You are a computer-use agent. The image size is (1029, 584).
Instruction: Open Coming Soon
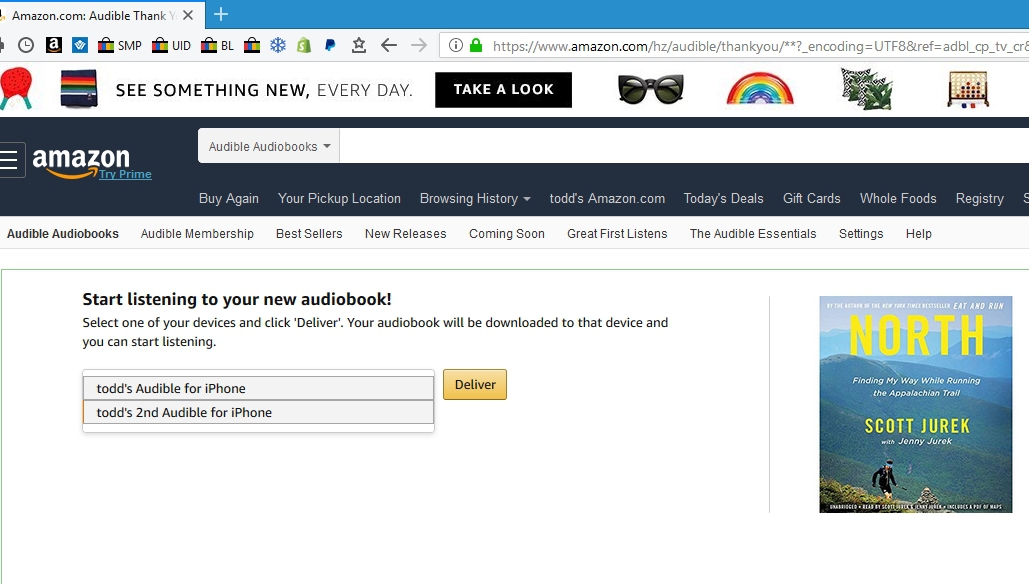pos(507,234)
